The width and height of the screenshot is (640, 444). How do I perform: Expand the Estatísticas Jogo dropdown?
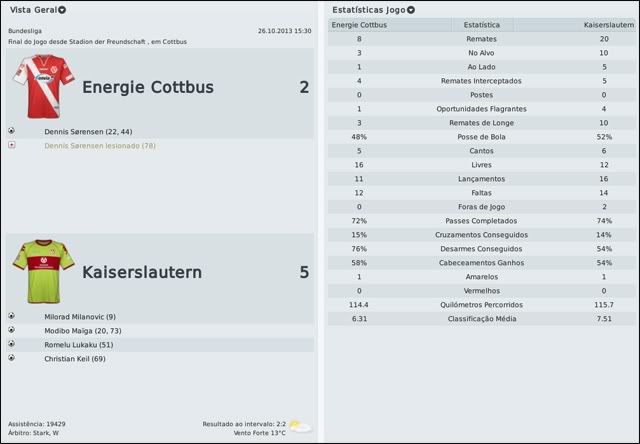[411, 10]
